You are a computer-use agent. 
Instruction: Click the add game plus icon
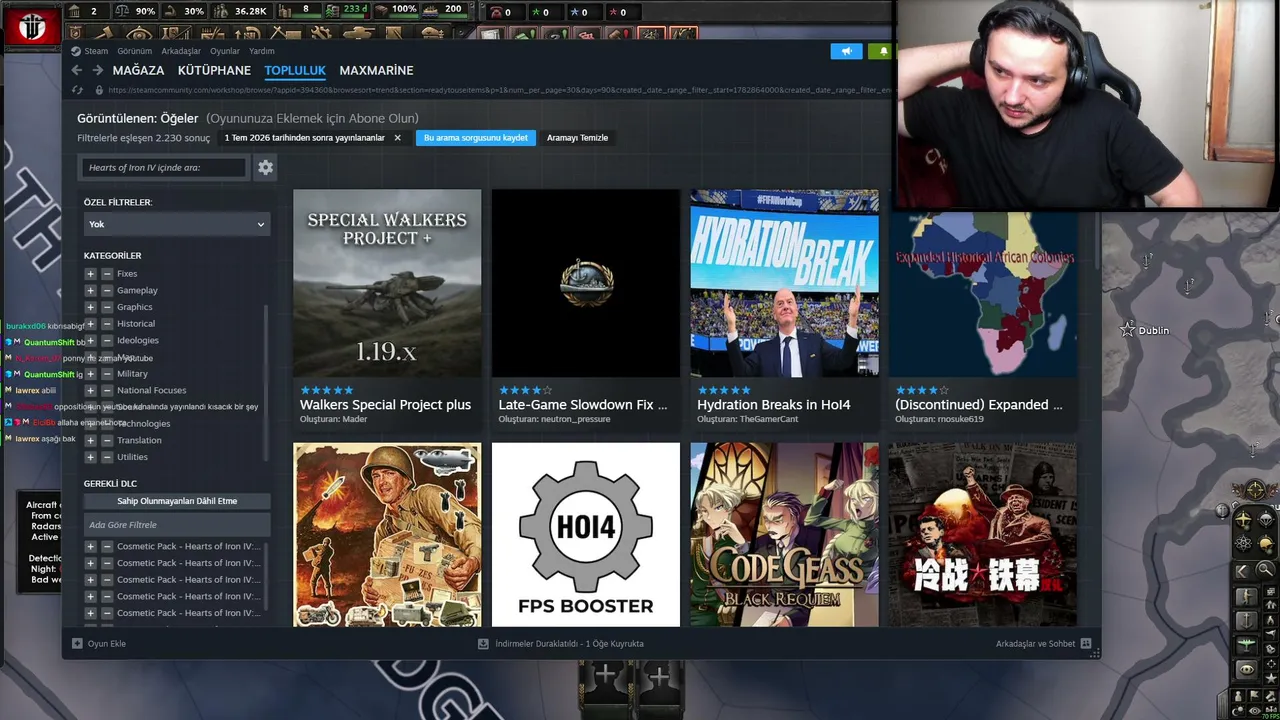pyautogui.click(x=77, y=644)
